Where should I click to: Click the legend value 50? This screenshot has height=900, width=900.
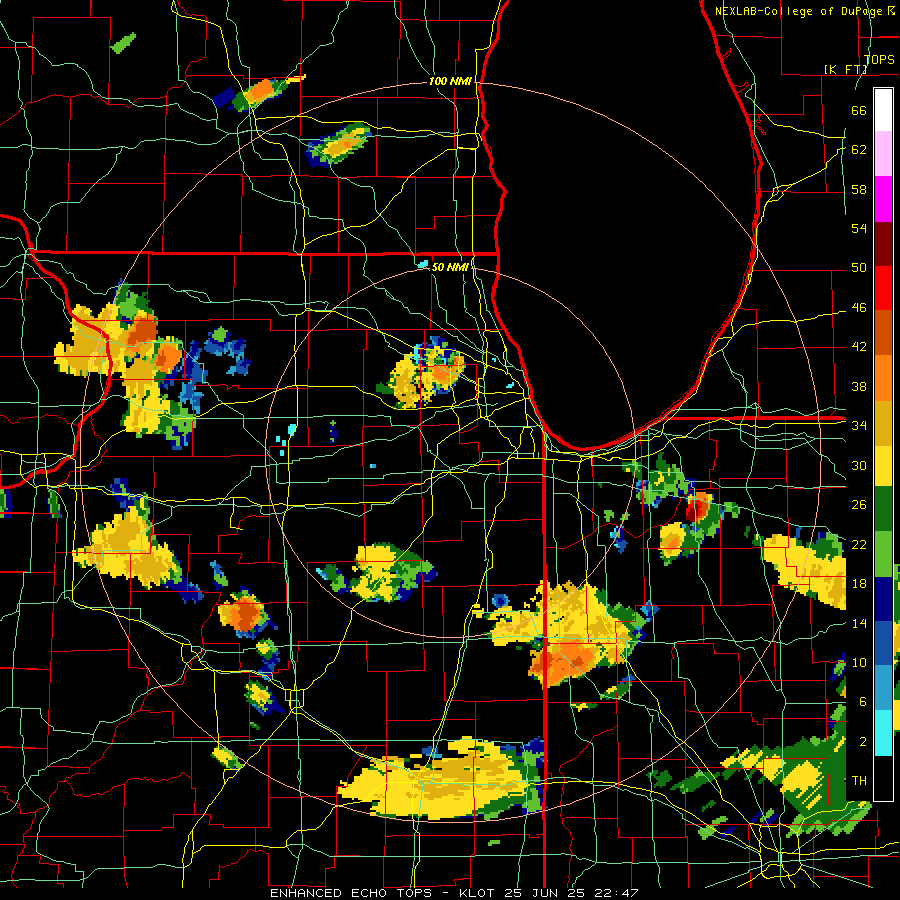click(x=859, y=268)
